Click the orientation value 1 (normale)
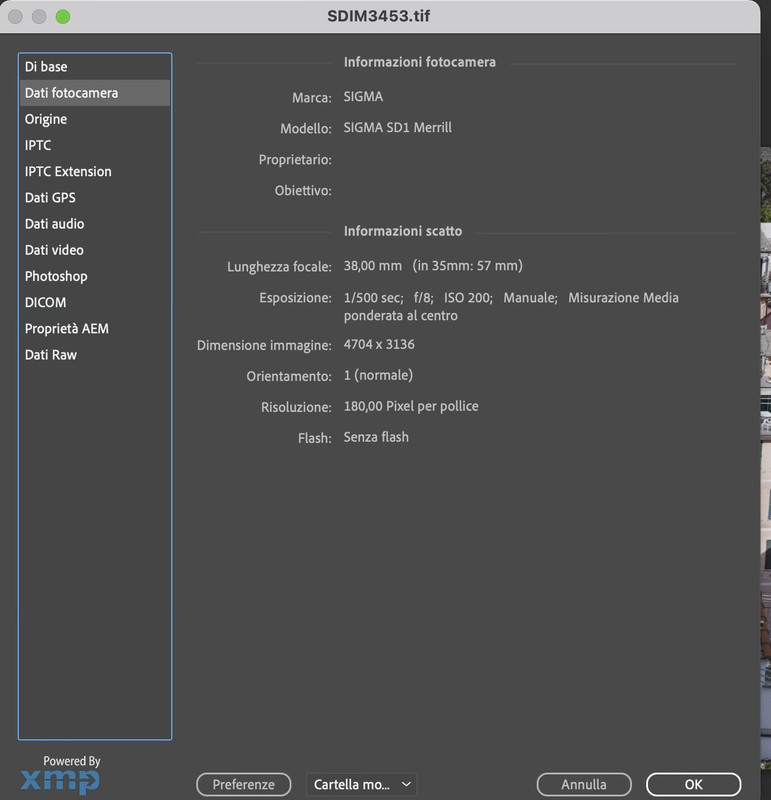Screen dimensions: 771x800 [x=378, y=376]
